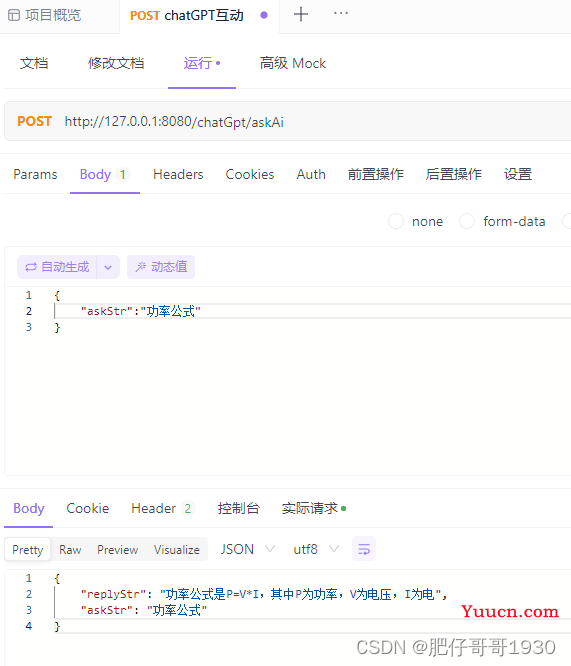571x666 pixels.
Task: Open the utf8 encoding dropdown
Action: click(x=316, y=549)
